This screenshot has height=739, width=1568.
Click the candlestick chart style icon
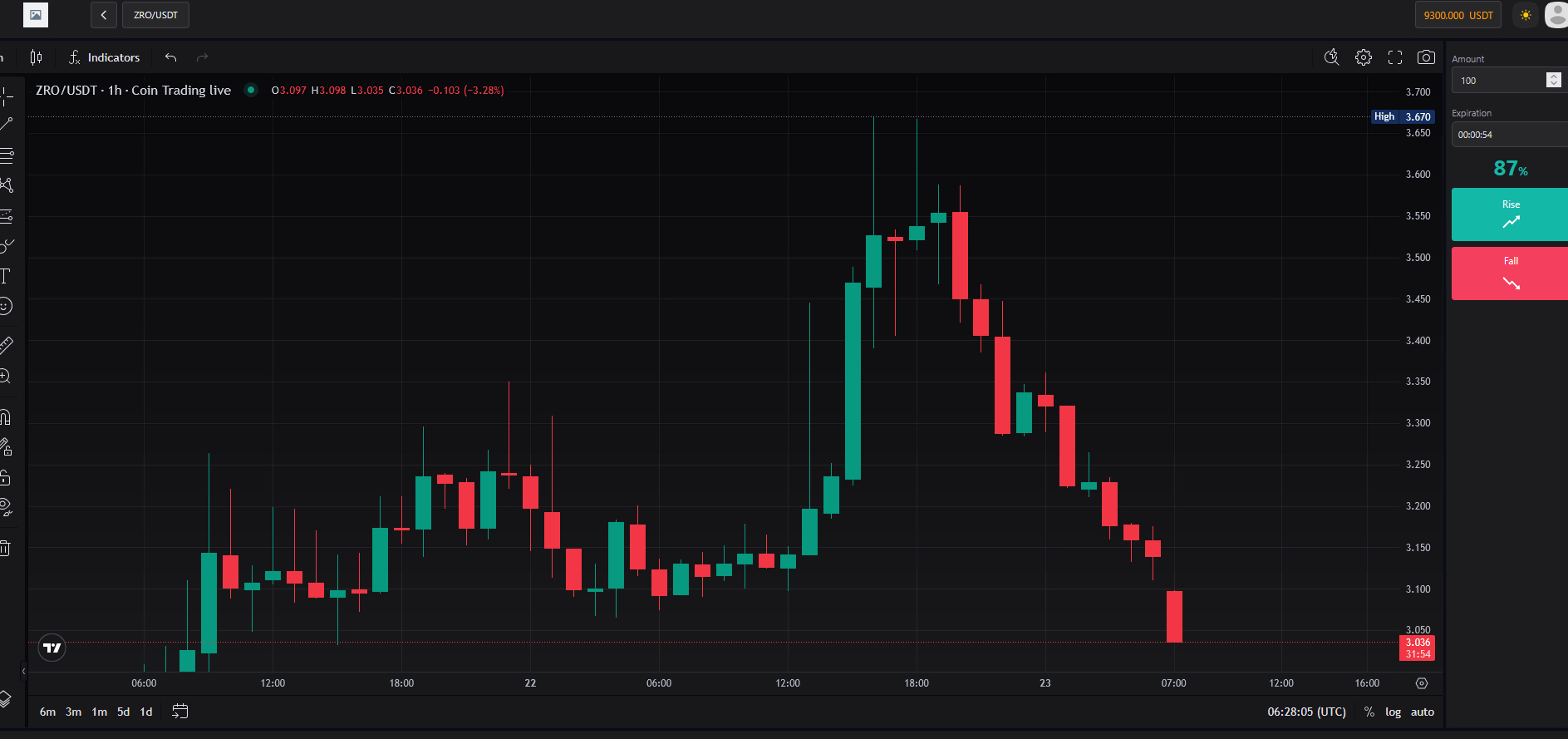pos(36,57)
